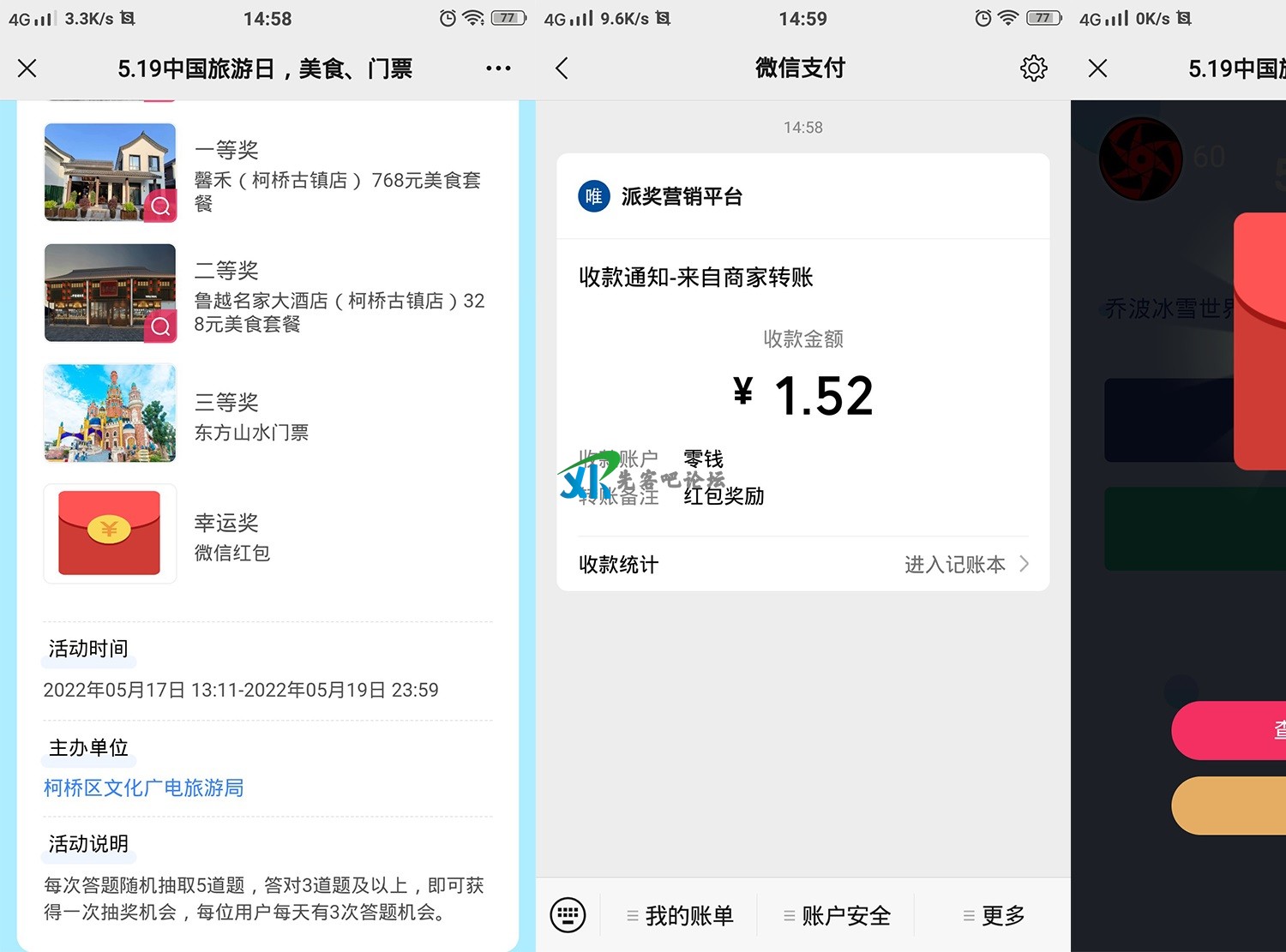Tap magnifier on first prize image
This screenshot has height=952, width=1286.
click(x=160, y=206)
